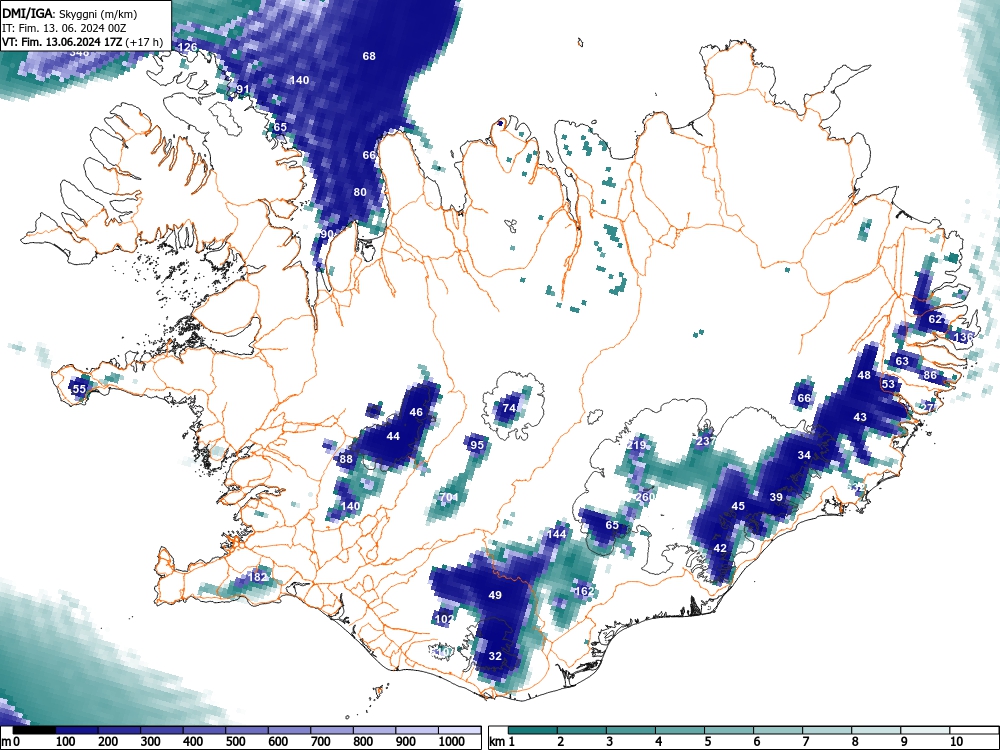This screenshot has width=1000, height=750.
Task: Click the value 55 on the western peninsula
Action: point(78,388)
